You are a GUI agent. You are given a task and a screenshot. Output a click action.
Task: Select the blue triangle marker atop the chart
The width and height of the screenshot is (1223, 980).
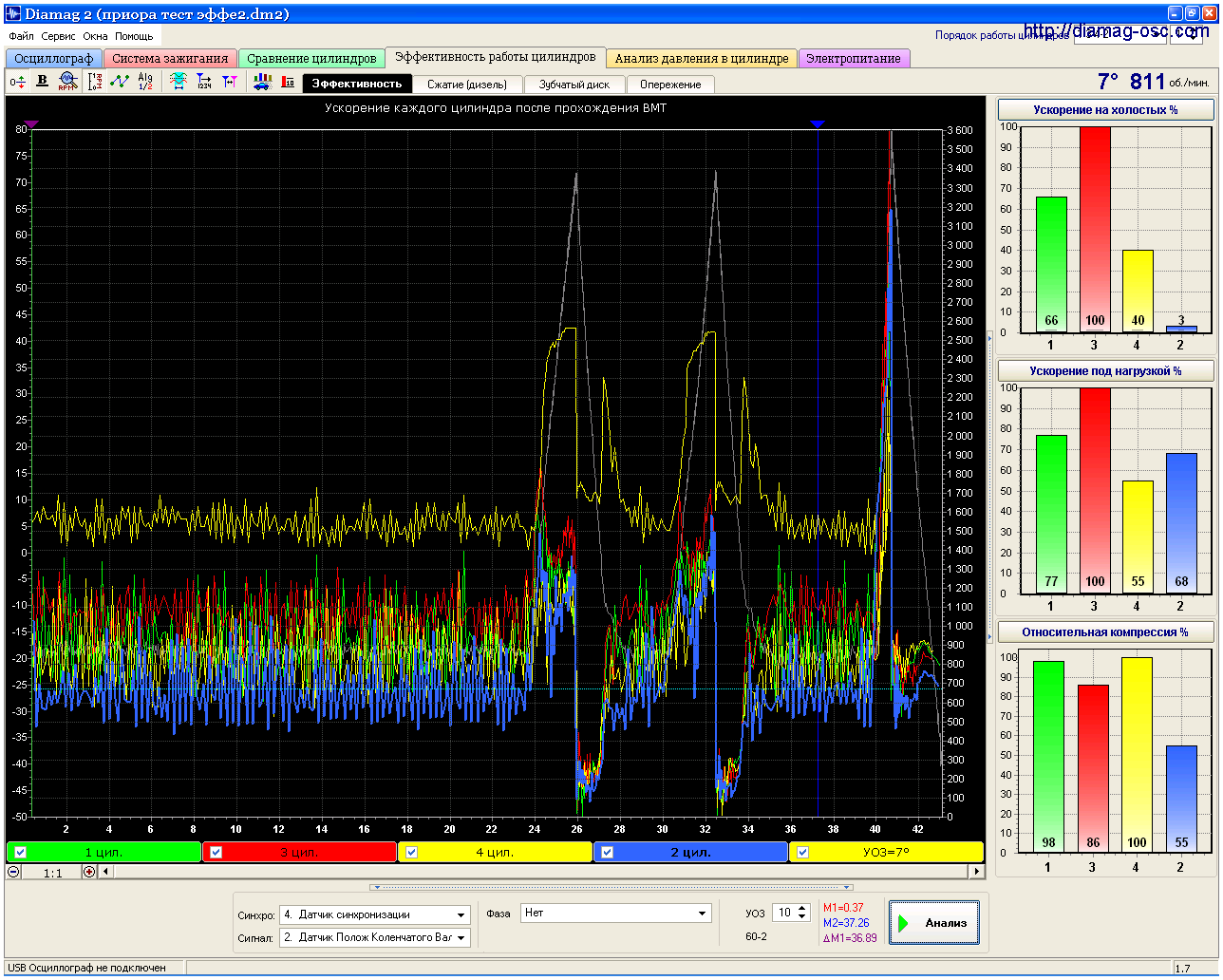pyautogui.click(x=818, y=124)
